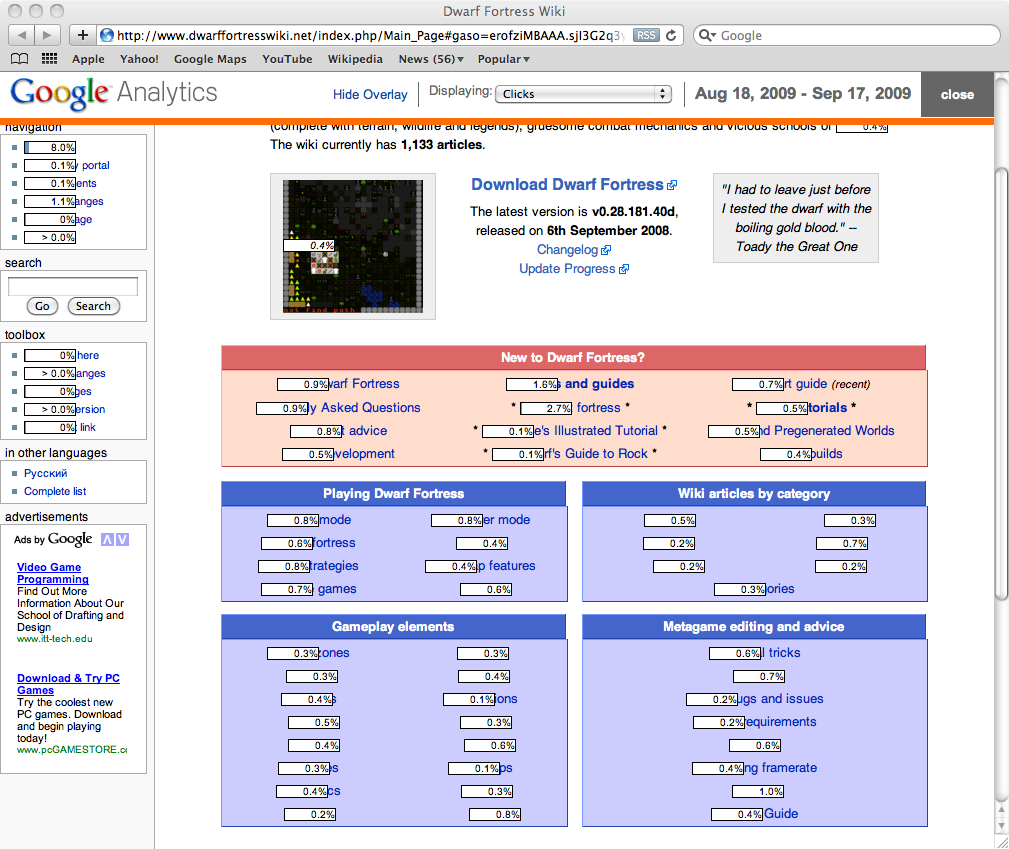Open Pregenerated Worlds link
The image size is (1009, 849).
pyautogui.click(x=827, y=431)
